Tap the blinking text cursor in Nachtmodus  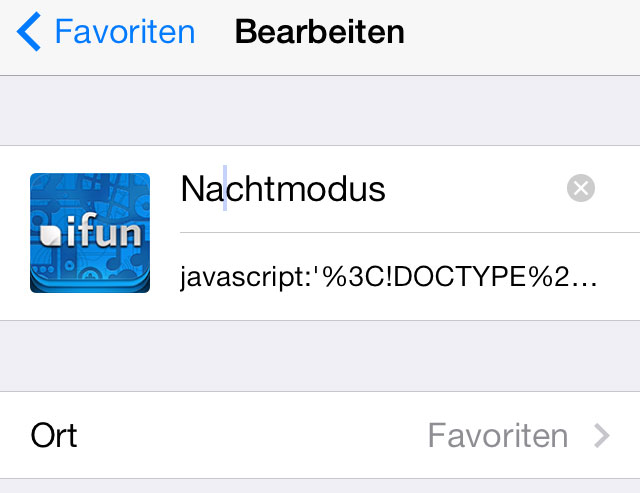click(225, 188)
